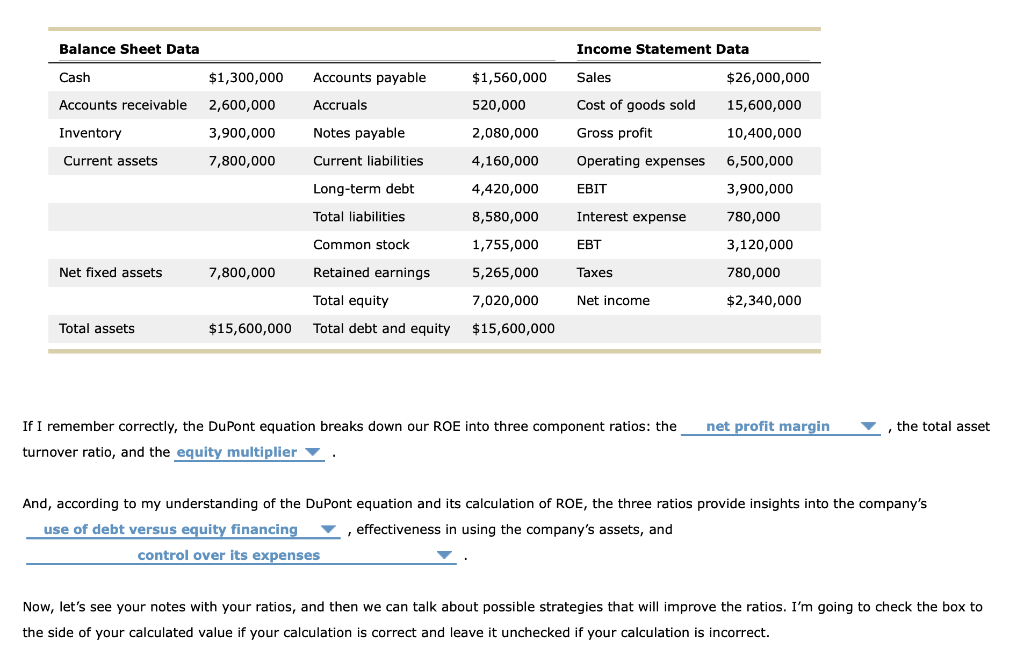This screenshot has width=1024, height=649.
Task: Click Net fixed assets value 7,800,000
Action: pyautogui.click(x=242, y=273)
